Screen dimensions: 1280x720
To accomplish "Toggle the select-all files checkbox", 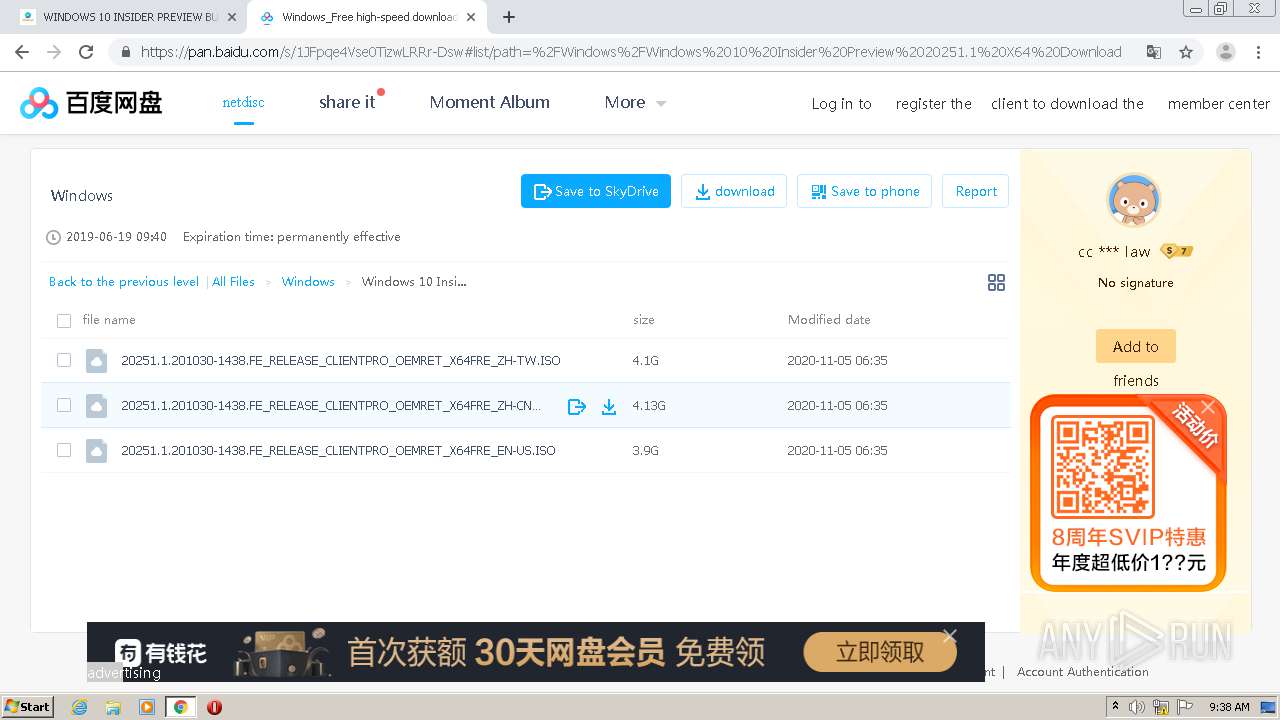I will (x=64, y=321).
